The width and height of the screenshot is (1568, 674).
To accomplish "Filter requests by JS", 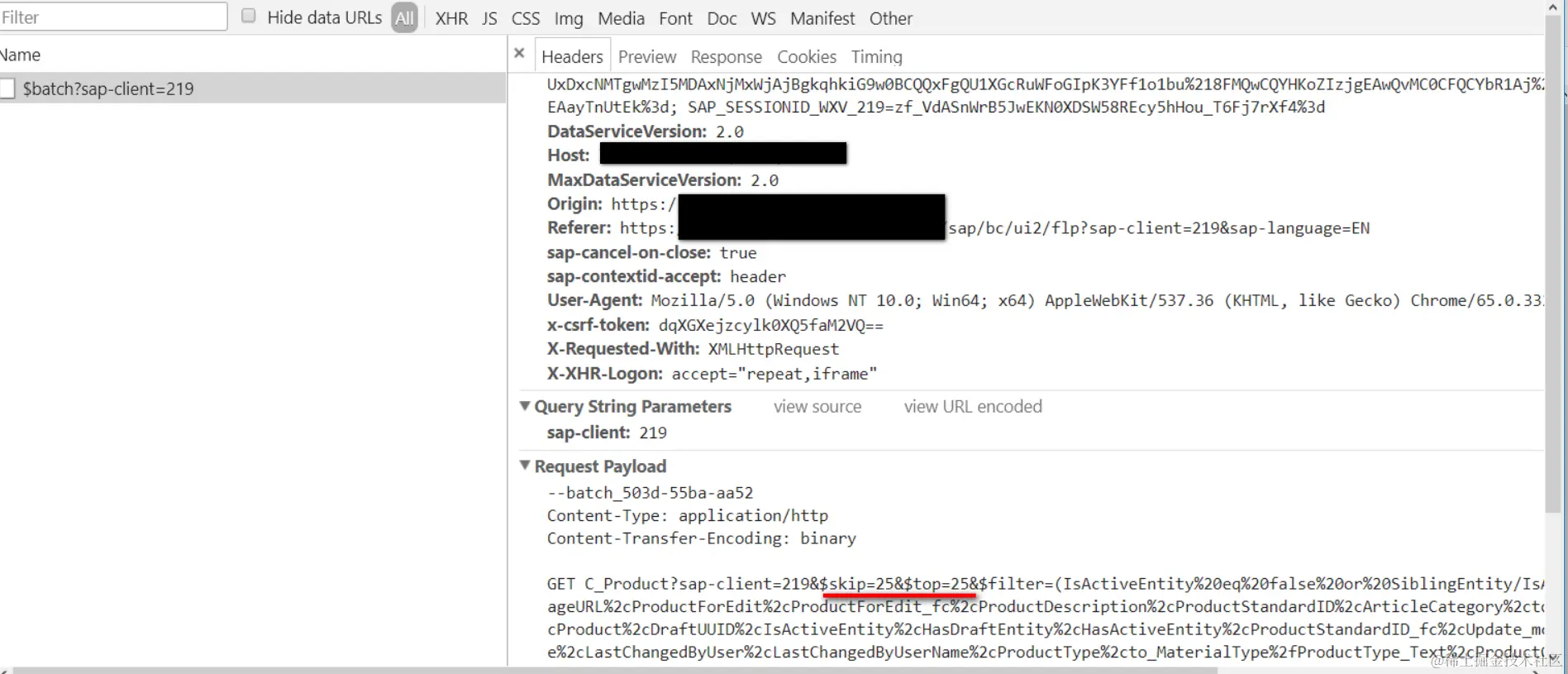I will pos(490,18).
